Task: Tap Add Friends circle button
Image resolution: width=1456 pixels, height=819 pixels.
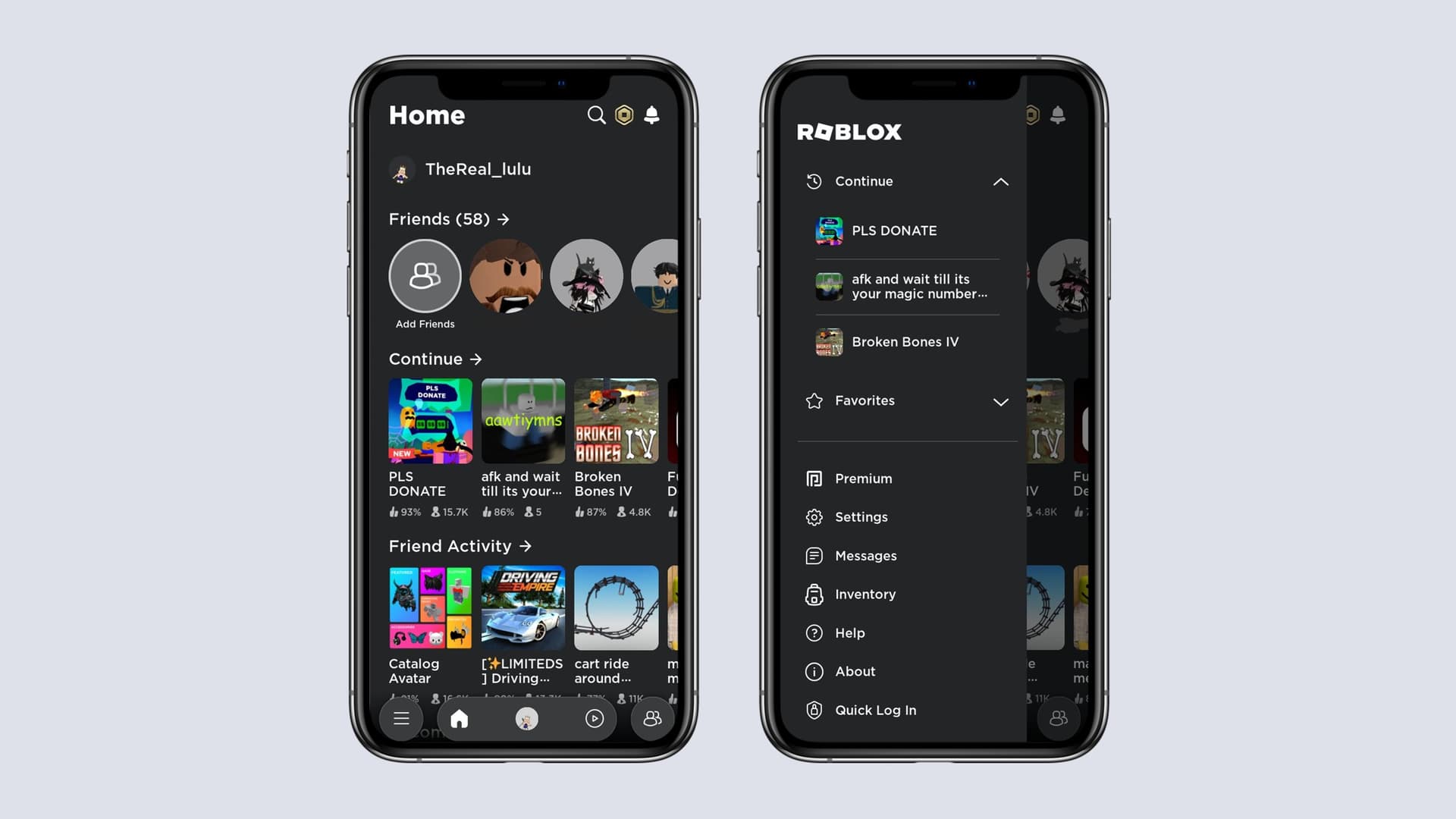Action: pos(425,275)
